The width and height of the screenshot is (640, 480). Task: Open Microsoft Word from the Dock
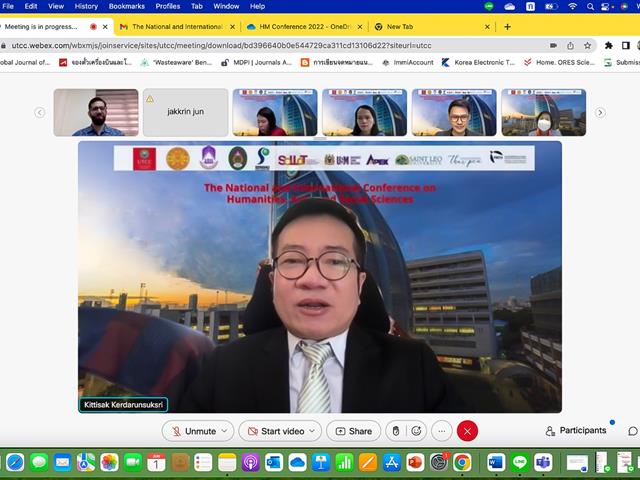[x=496, y=462]
